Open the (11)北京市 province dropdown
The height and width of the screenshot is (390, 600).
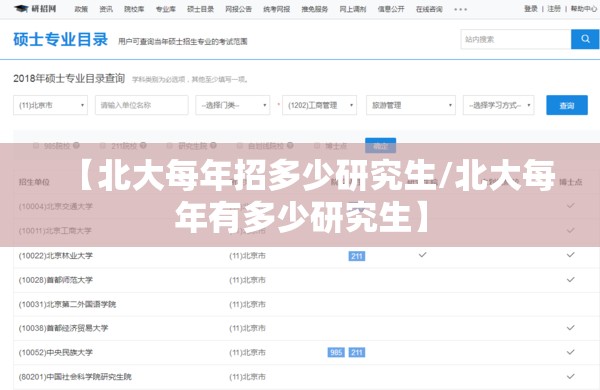pyautogui.click(x=51, y=105)
